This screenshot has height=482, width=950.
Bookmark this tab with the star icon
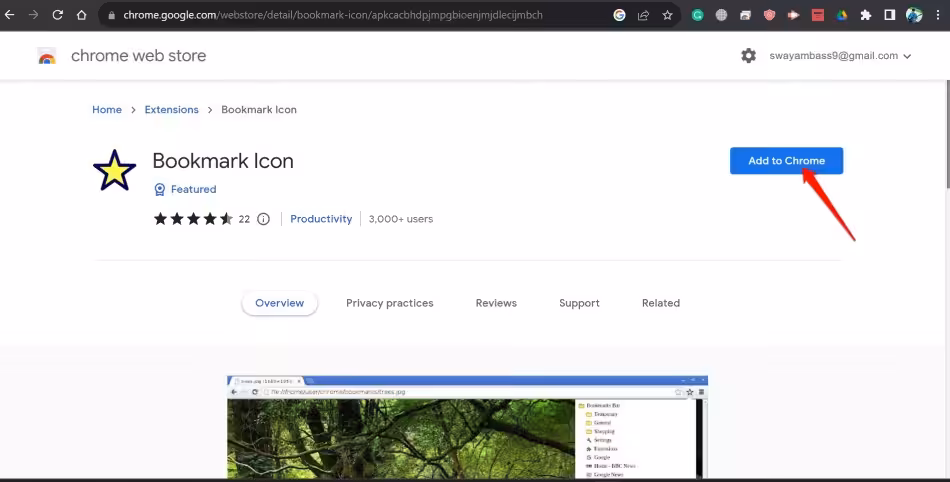tap(667, 15)
